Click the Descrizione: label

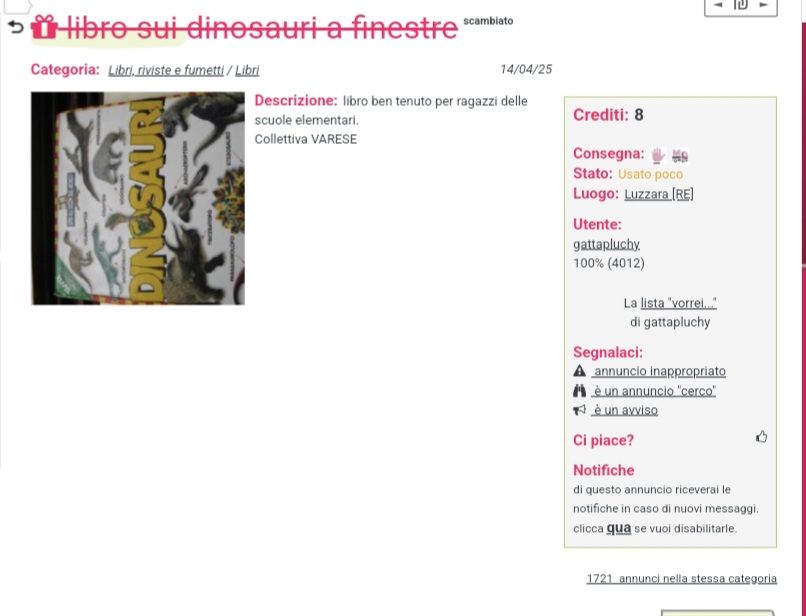pos(296,100)
